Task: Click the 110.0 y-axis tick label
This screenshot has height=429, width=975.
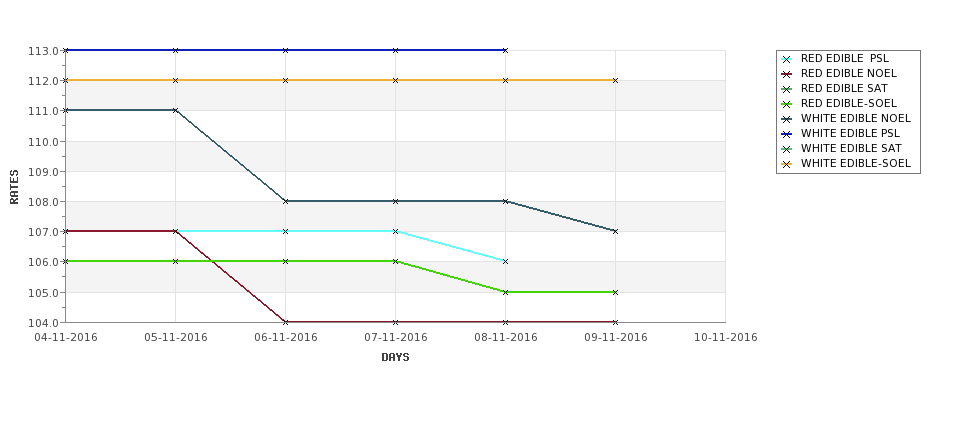Action: click(x=43, y=141)
